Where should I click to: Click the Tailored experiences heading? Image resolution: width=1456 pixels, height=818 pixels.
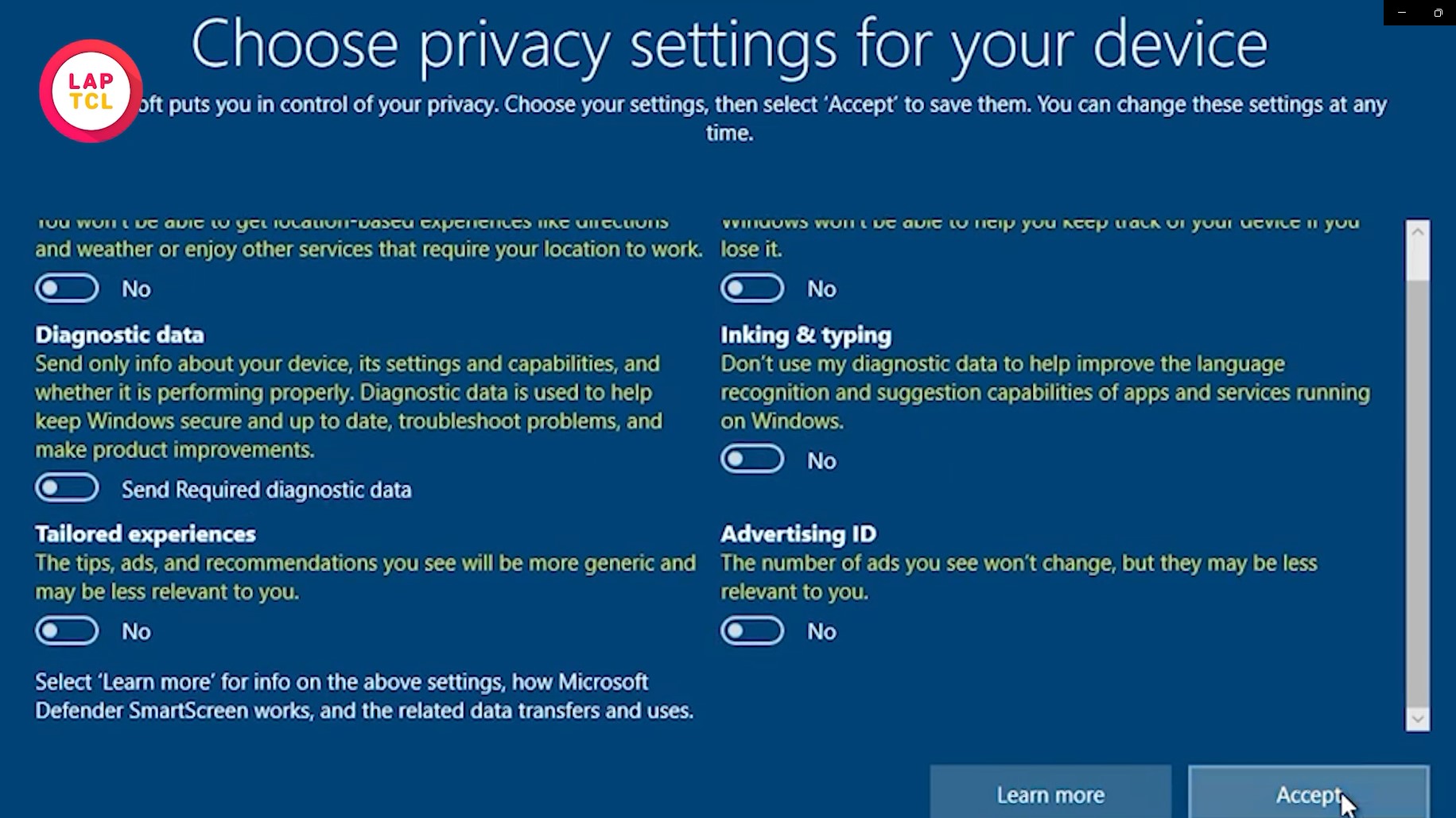[146, 533]
